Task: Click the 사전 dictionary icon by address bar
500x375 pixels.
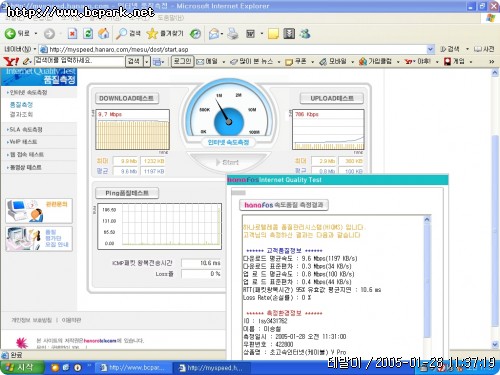Action: coord(484,49)
